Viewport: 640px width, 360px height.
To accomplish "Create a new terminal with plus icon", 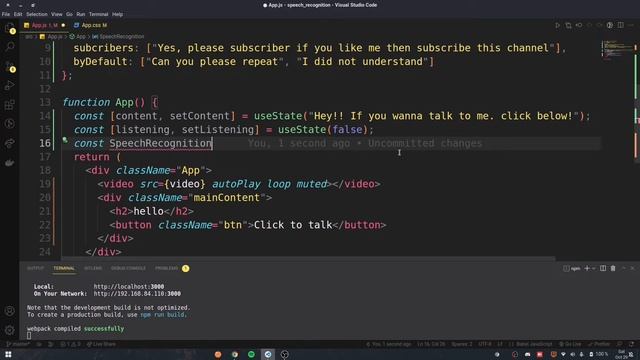I will click(x=587, y=268).
